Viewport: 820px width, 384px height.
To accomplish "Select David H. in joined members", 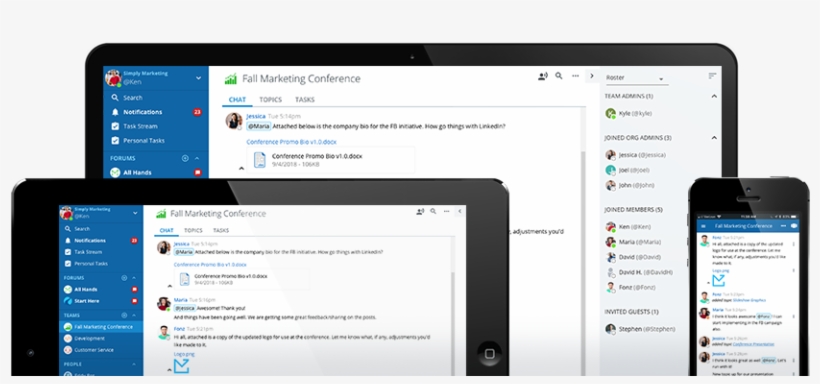I will (639, 273).
